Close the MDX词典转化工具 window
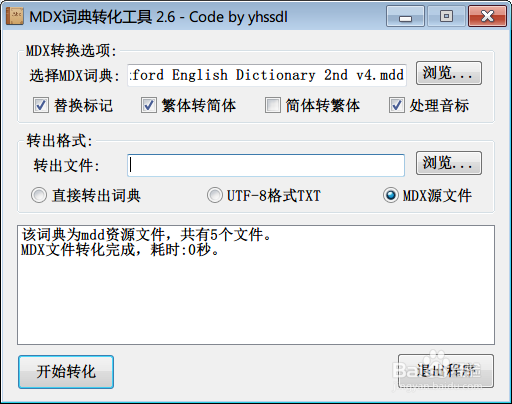This screenshot has width=512, height=404. 487,16
